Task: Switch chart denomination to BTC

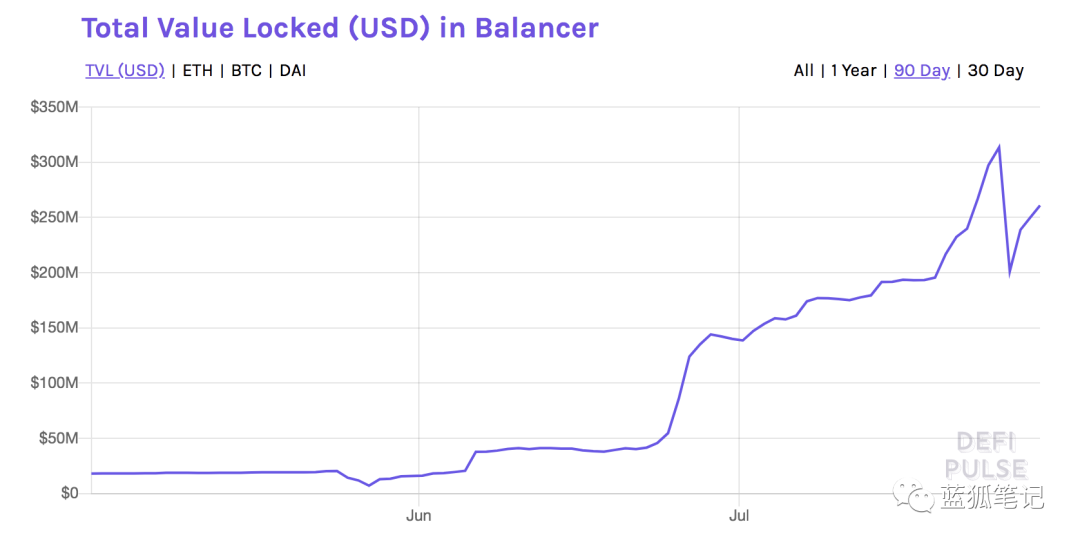Action: [x=246, y=71]
